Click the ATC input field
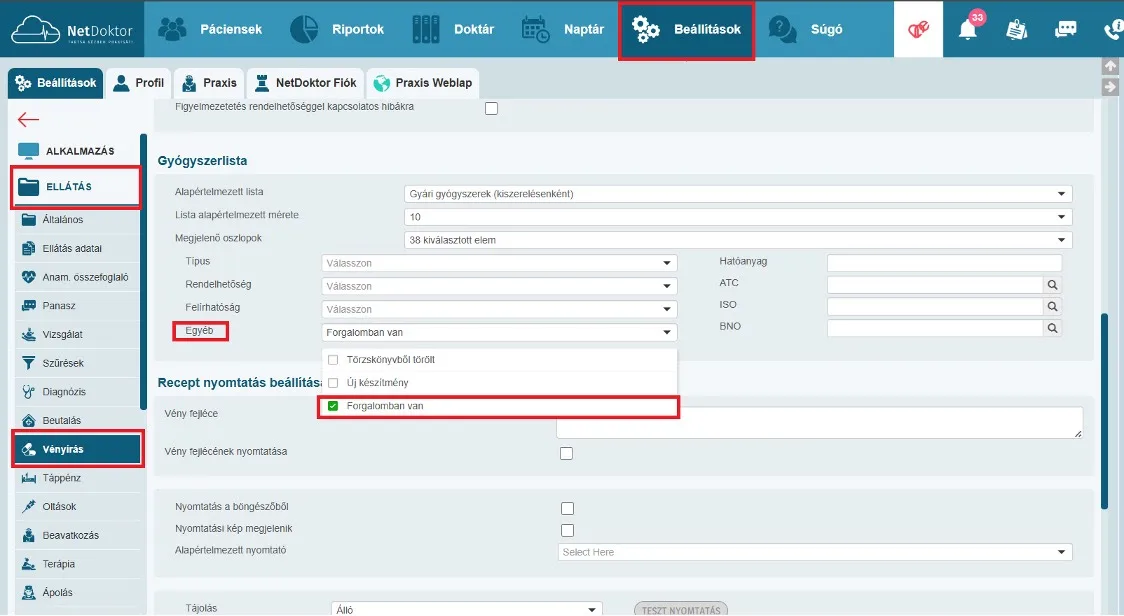1124x616 pixels. (935, 285)
